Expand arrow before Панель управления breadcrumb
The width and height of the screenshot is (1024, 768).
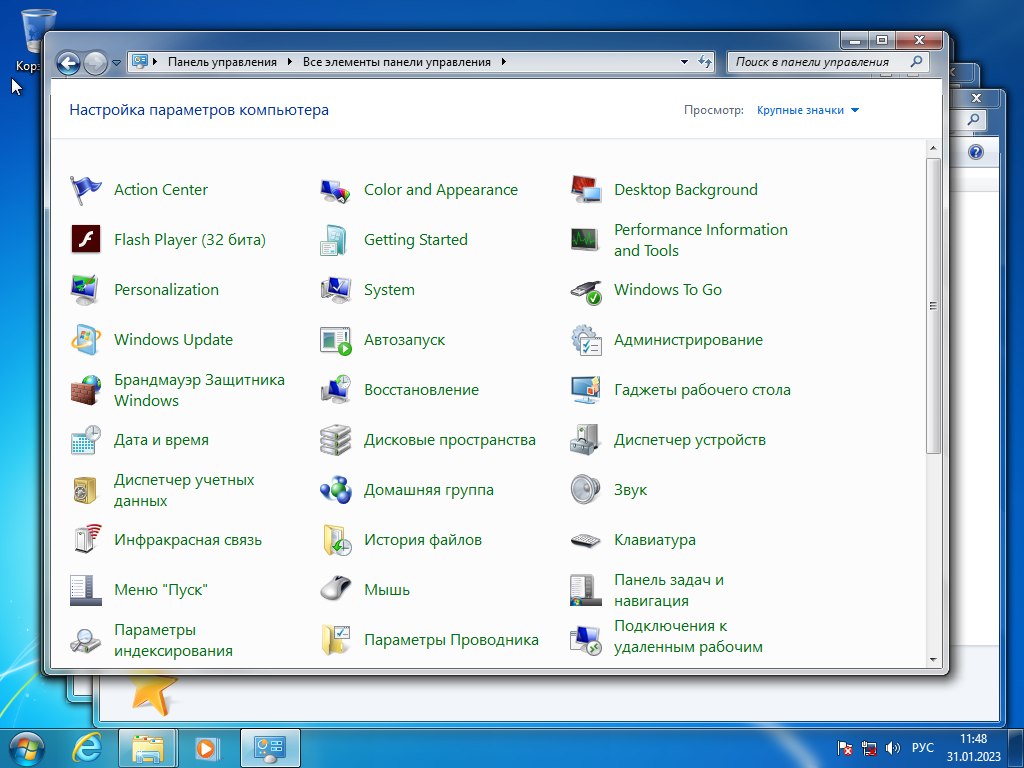point(155,62)
